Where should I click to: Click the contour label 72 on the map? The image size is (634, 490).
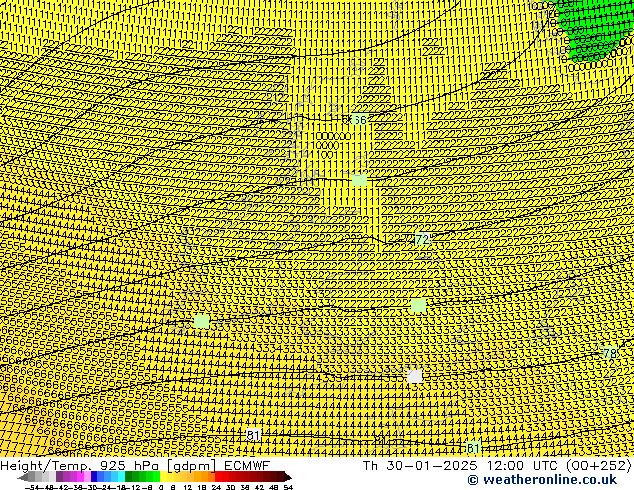point(422,239)
